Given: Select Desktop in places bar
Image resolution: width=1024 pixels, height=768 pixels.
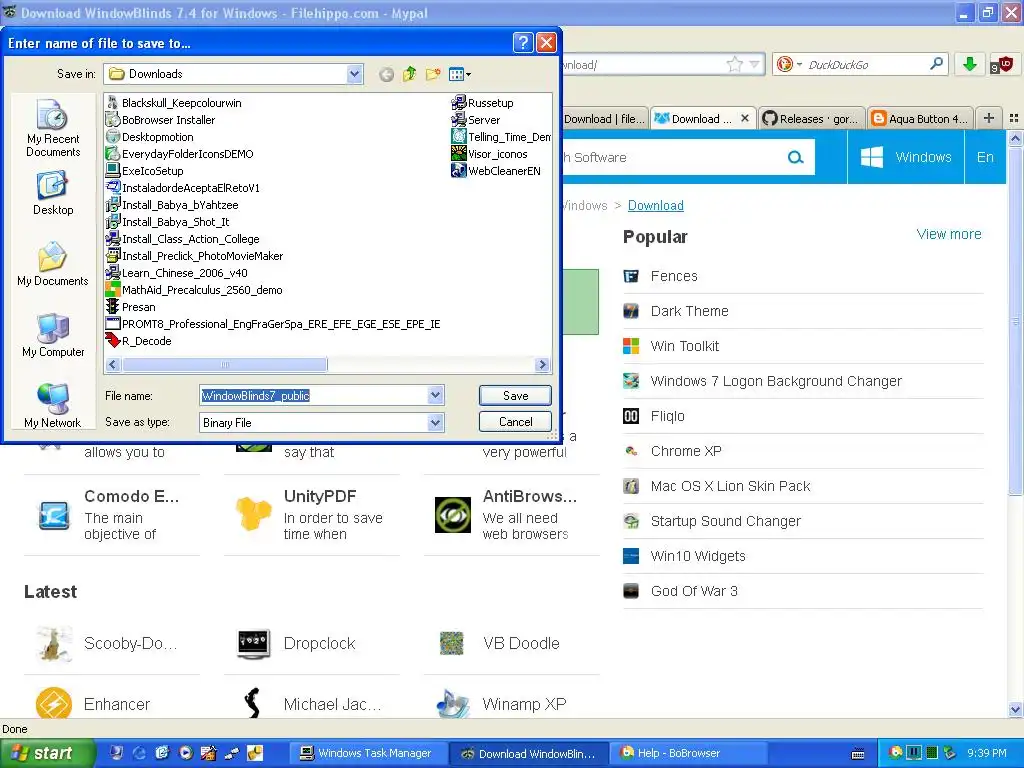Looking at the screenshot, I should click(53, 193).
